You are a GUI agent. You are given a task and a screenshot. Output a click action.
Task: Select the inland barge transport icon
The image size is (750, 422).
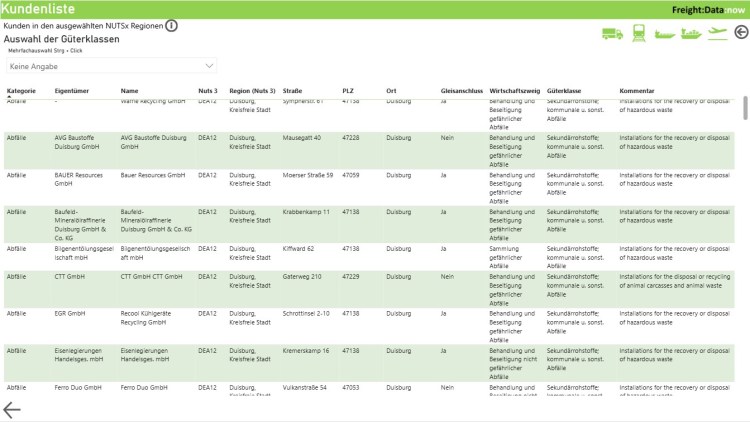665,33
